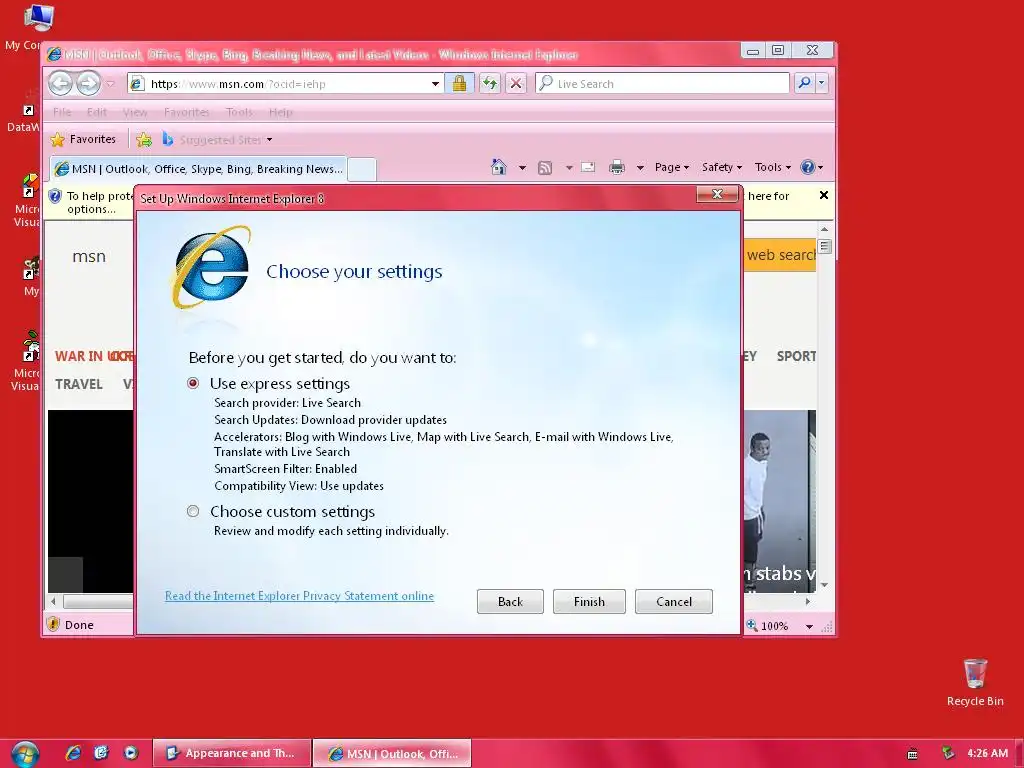The width and height of the screenshot is (1024, 768).
Task: Open the Favorites menu in menu bar
Action: [187, 112]
